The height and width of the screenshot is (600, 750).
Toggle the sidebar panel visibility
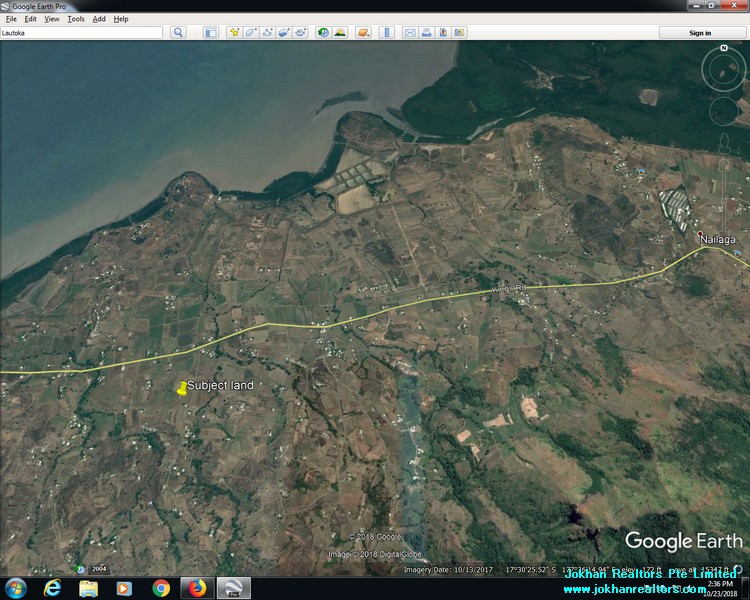(211, 32)
